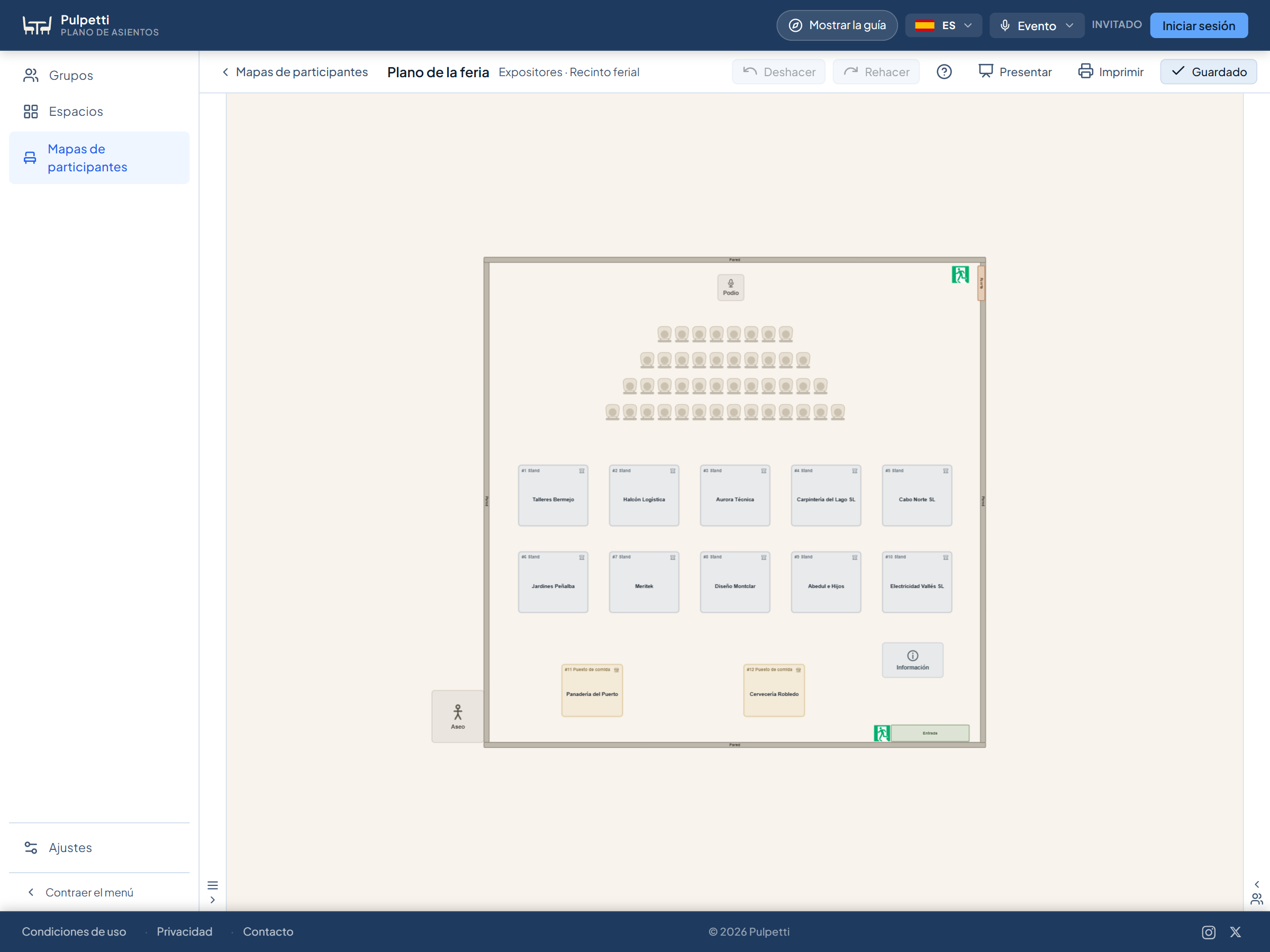Open the help question mark icon
Viewport: 1270px width, 952px height.
click(x=944, y=72)
